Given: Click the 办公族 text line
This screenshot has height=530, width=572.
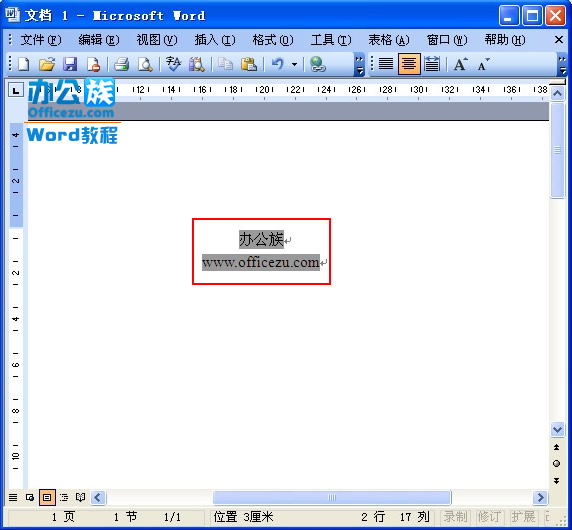Looking at the screenshot, I should pyautogui.click(x=261, y=239).
